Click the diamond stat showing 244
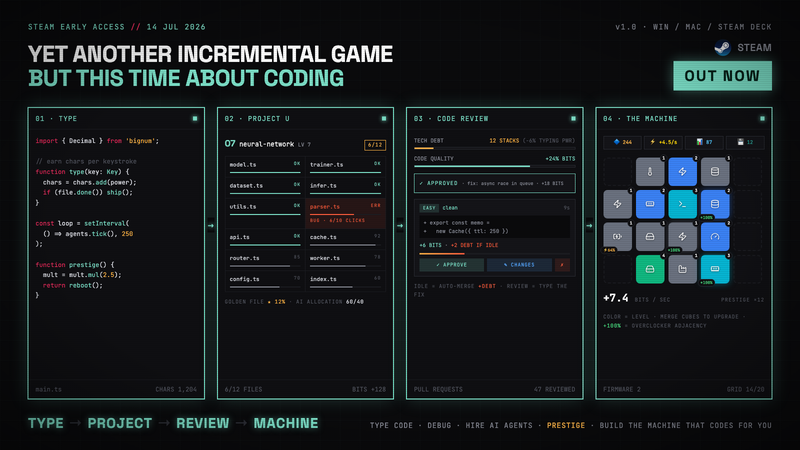The height and width of the screenshot is (450, 800). 622,142
